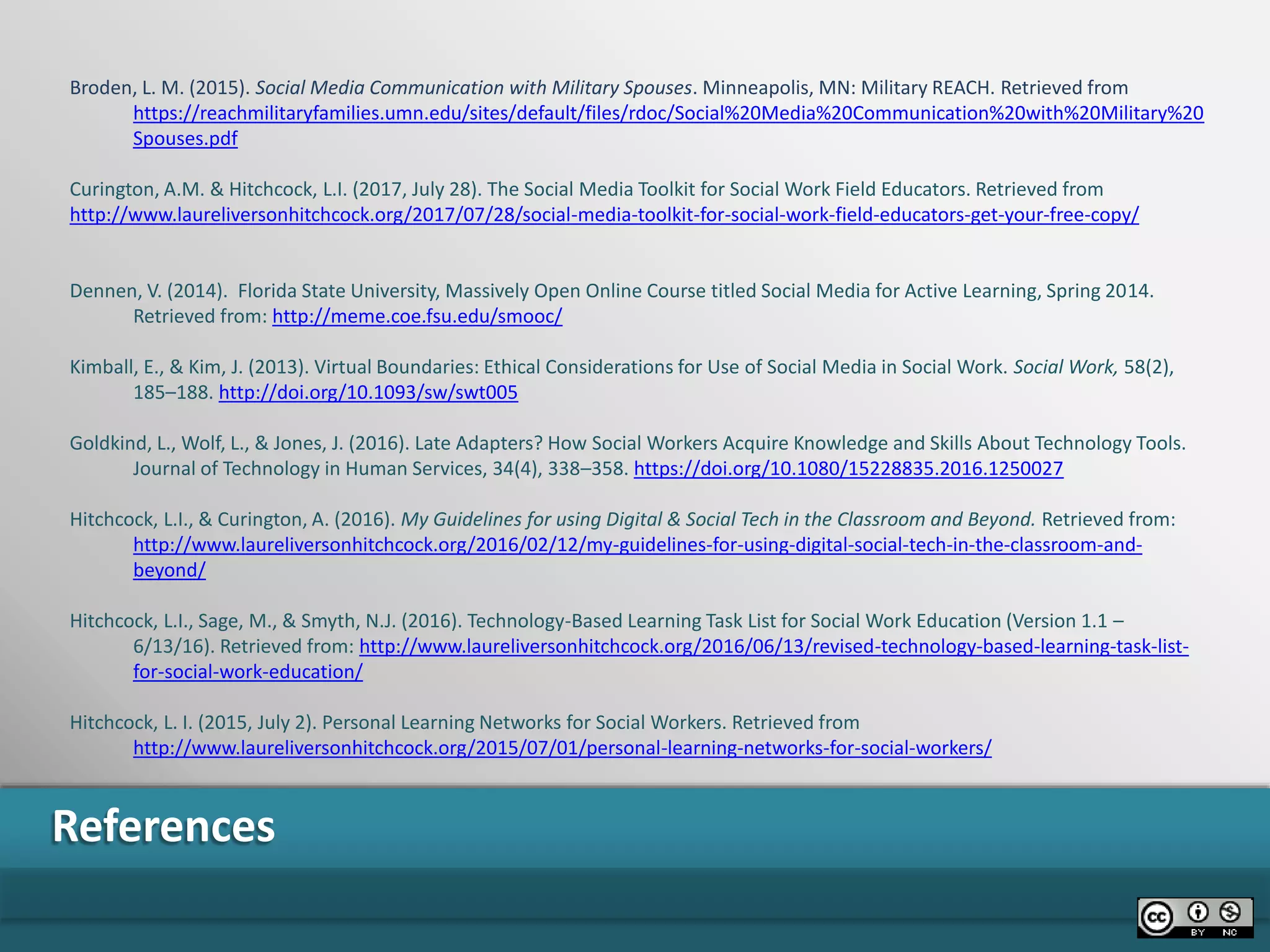Click the Attribution BY icon
Viewport: 1270px width, 952px height.
point(1198,913)
